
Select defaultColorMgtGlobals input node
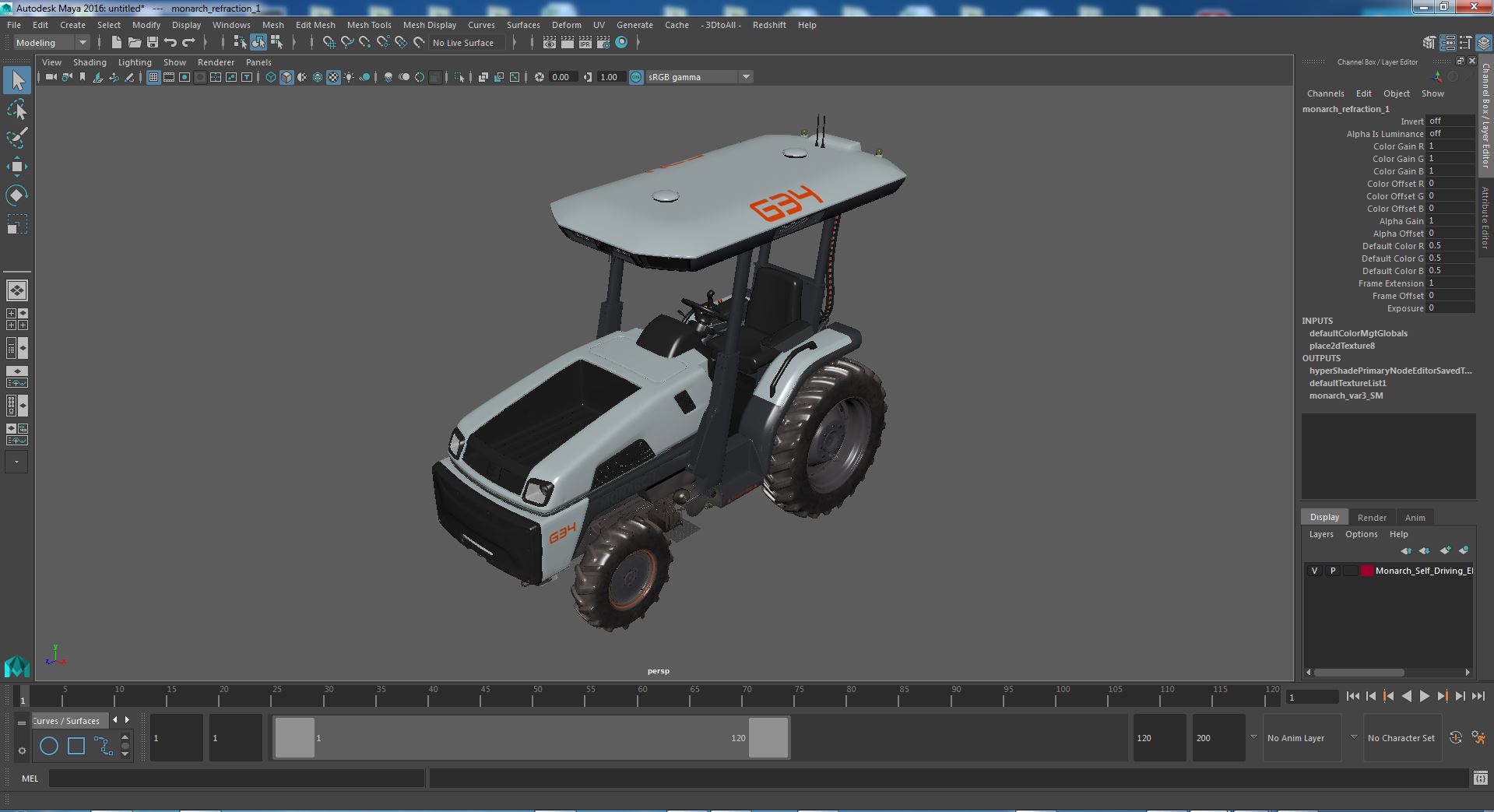(1358, 333)
